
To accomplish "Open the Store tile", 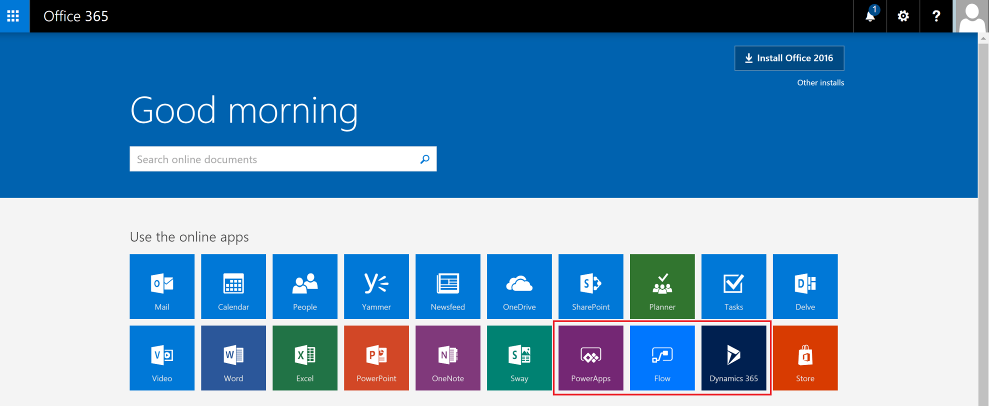I will (x=805, y=358).
